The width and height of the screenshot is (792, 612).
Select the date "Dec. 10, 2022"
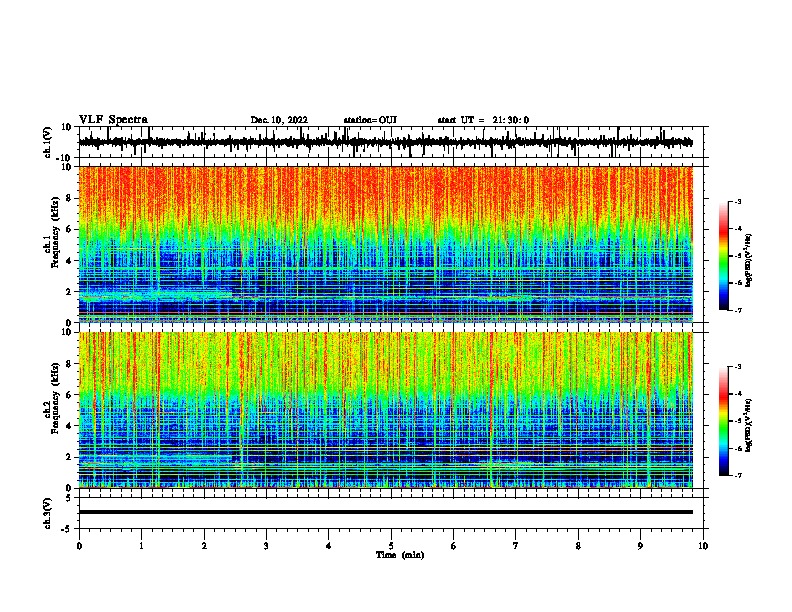[279, 120]
